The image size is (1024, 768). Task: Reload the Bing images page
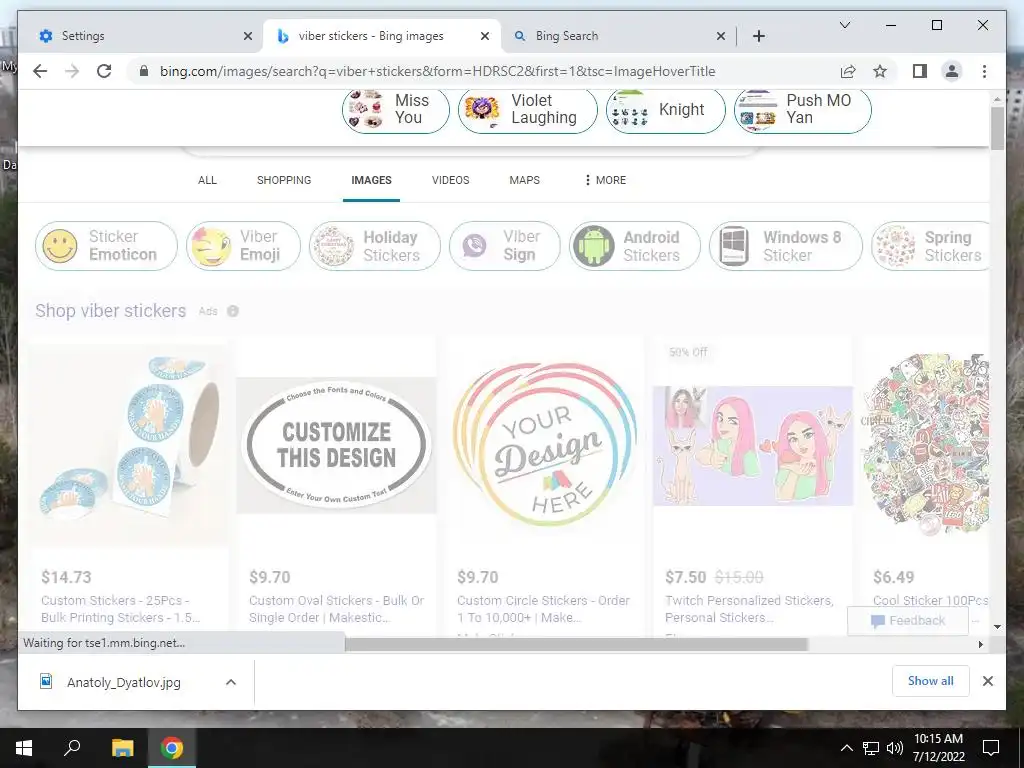point(104,71)
